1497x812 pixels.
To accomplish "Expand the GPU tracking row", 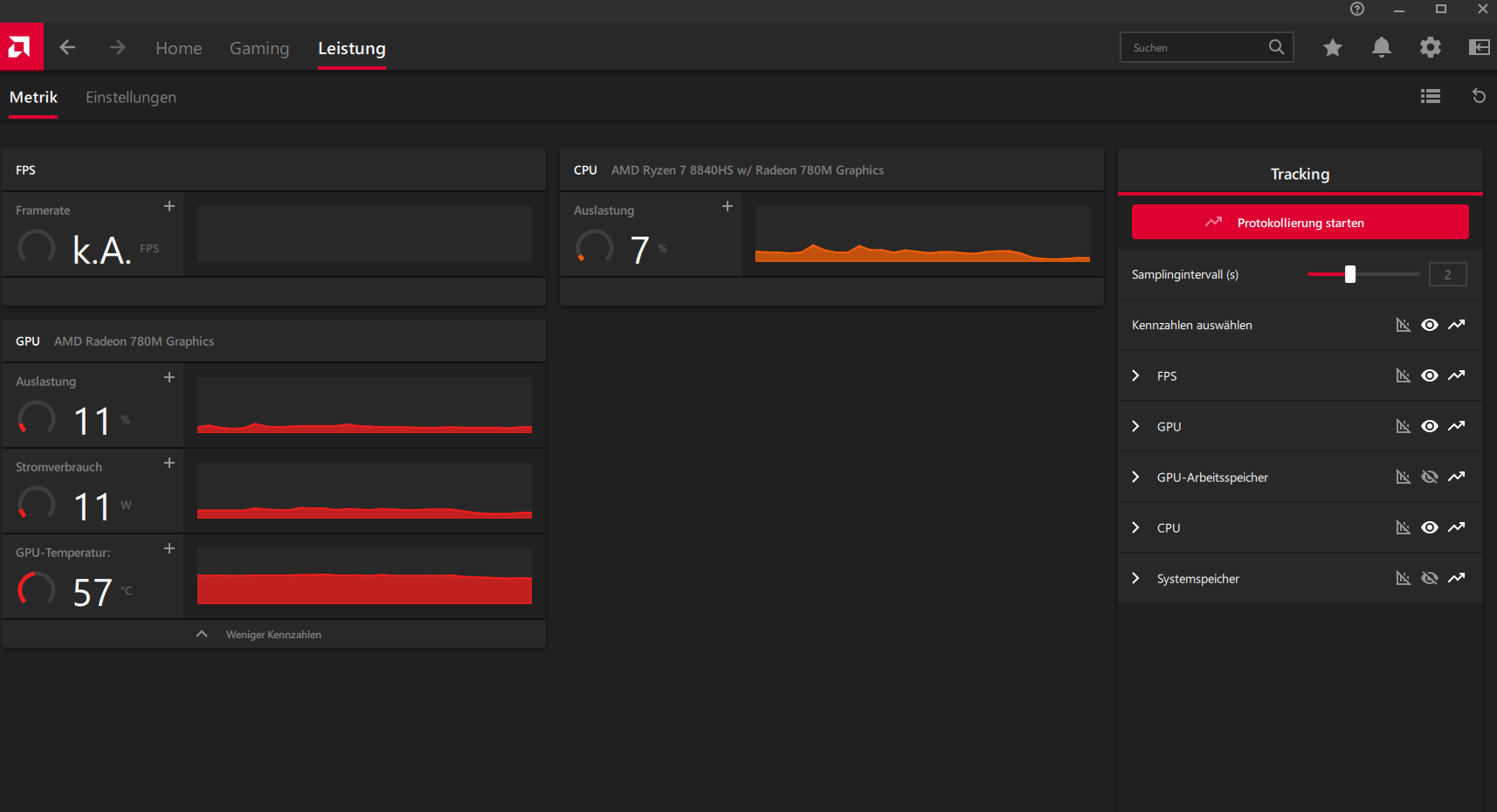I will pos(1135,426).
